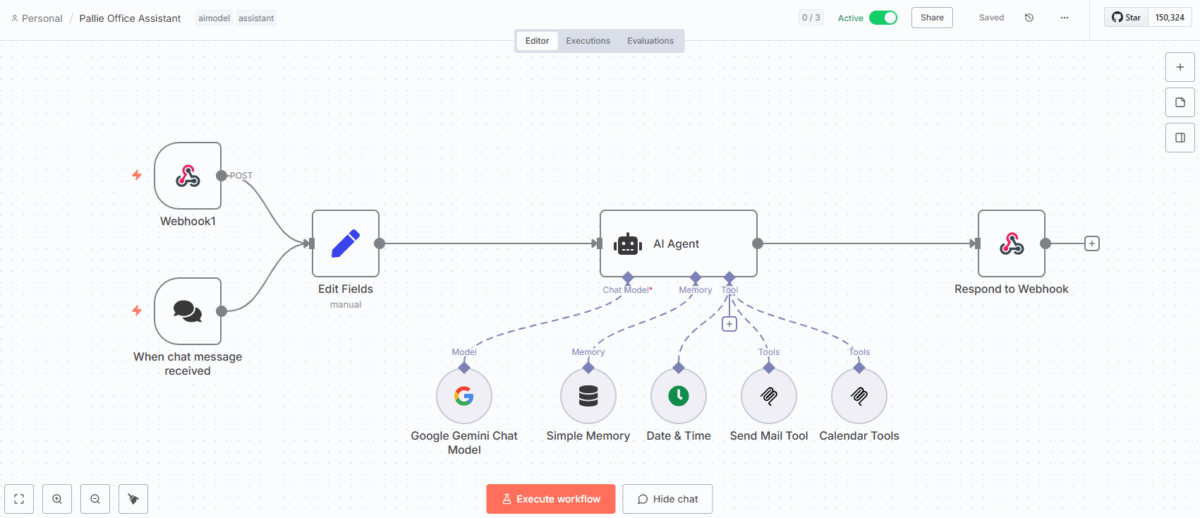Screen dimensions: 1200x518
Task: Hide the chat panel
Action: [x=667, y=499]
